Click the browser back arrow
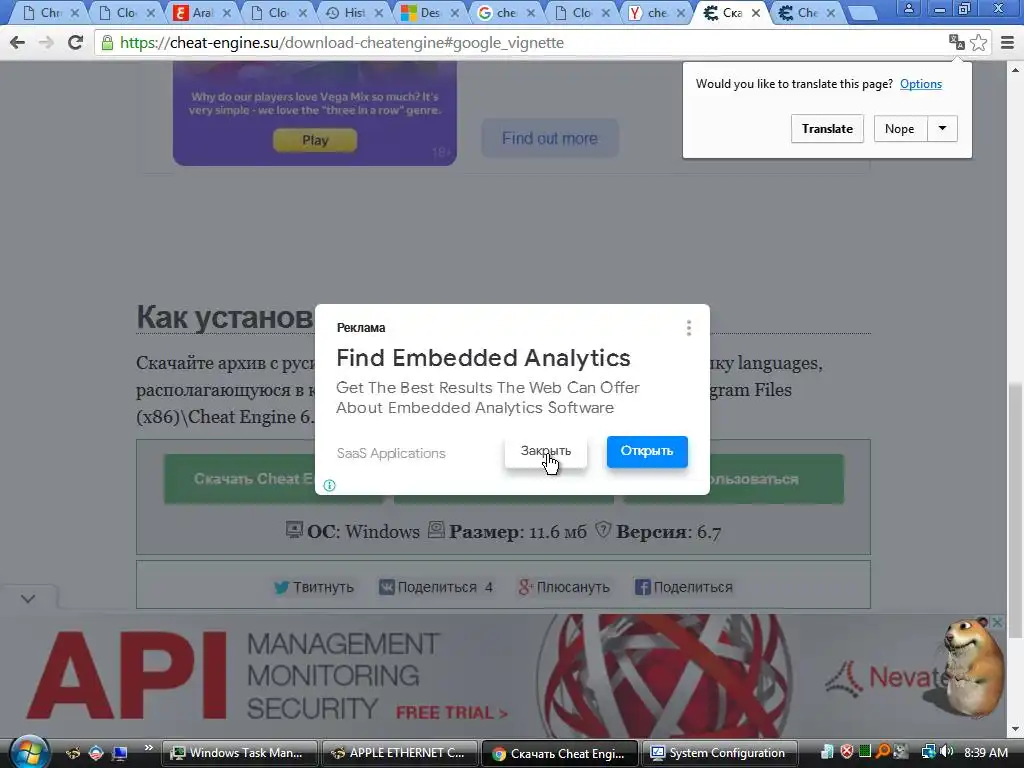The image size is (1024, 768). click(x=18, y=43)
